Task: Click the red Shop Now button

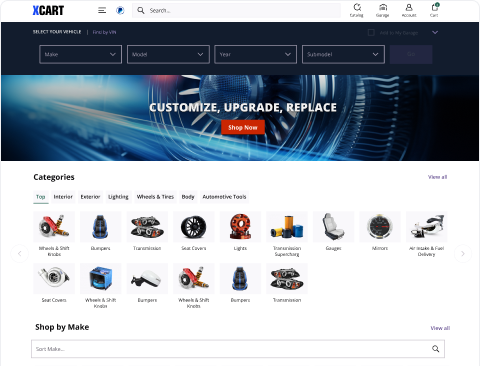Action: pyautogui.click(x=243, y=127)
